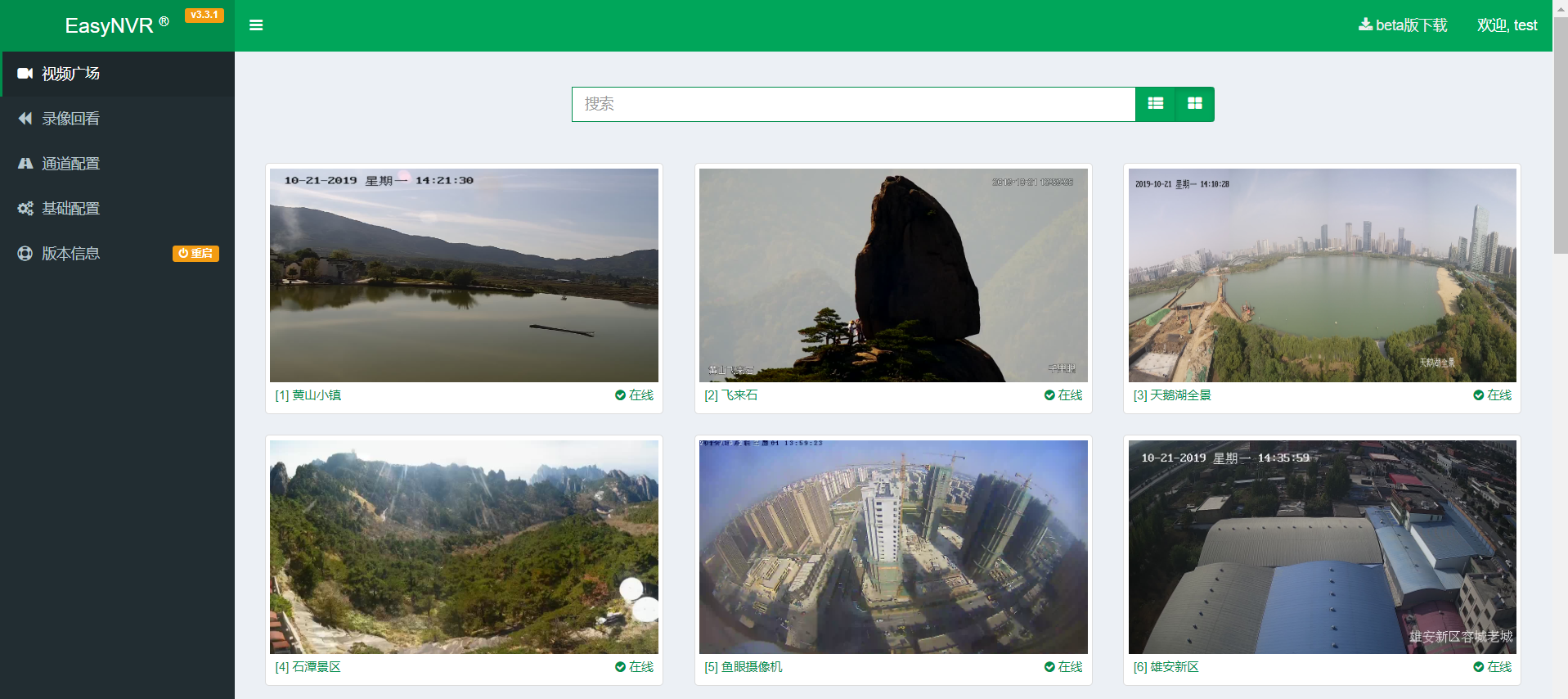Click the EasyNVR logo title
The height and width of the screenshot is (699, 1568).
(x=117, y=25)
